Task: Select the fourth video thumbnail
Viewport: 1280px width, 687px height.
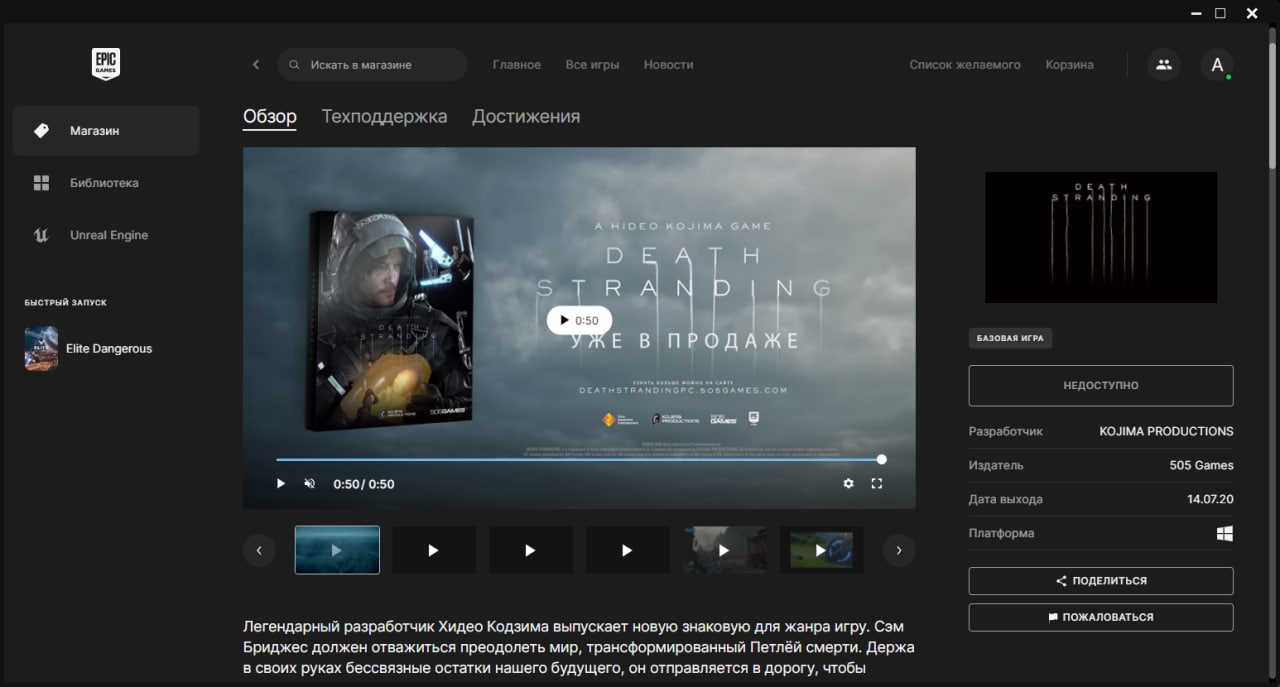Action: (x=627, y=550)
